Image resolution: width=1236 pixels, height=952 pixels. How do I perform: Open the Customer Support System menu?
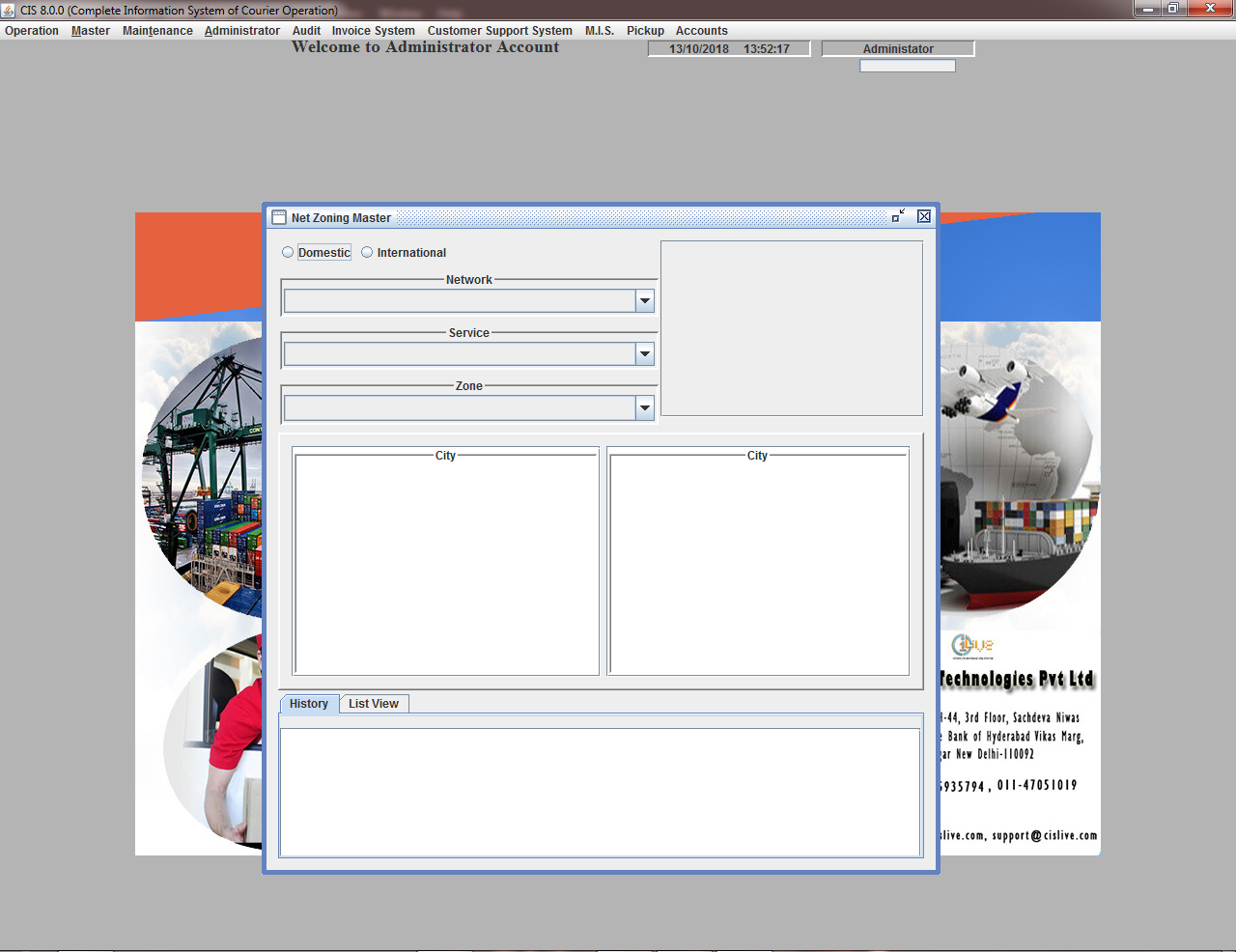tap(499, 31)
